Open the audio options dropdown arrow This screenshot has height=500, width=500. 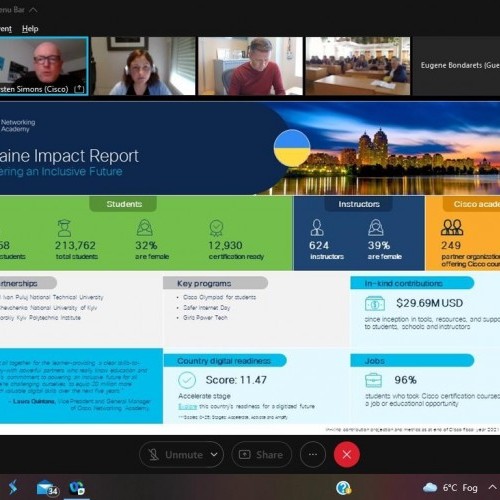pos(214,455)
